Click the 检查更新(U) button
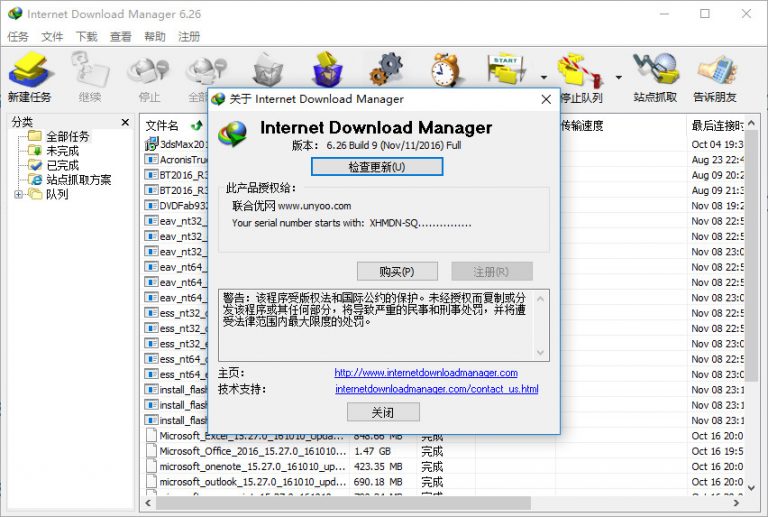Image resolution: width=768 pixels, height=517 pixels. click(376, 166)
